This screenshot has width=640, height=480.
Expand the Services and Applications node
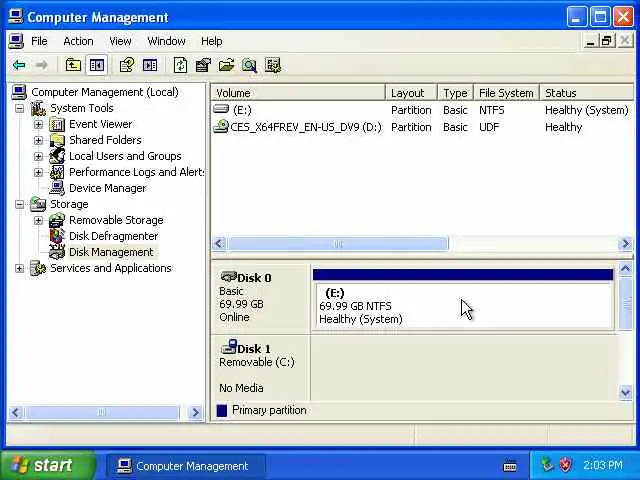click(19, 268)
